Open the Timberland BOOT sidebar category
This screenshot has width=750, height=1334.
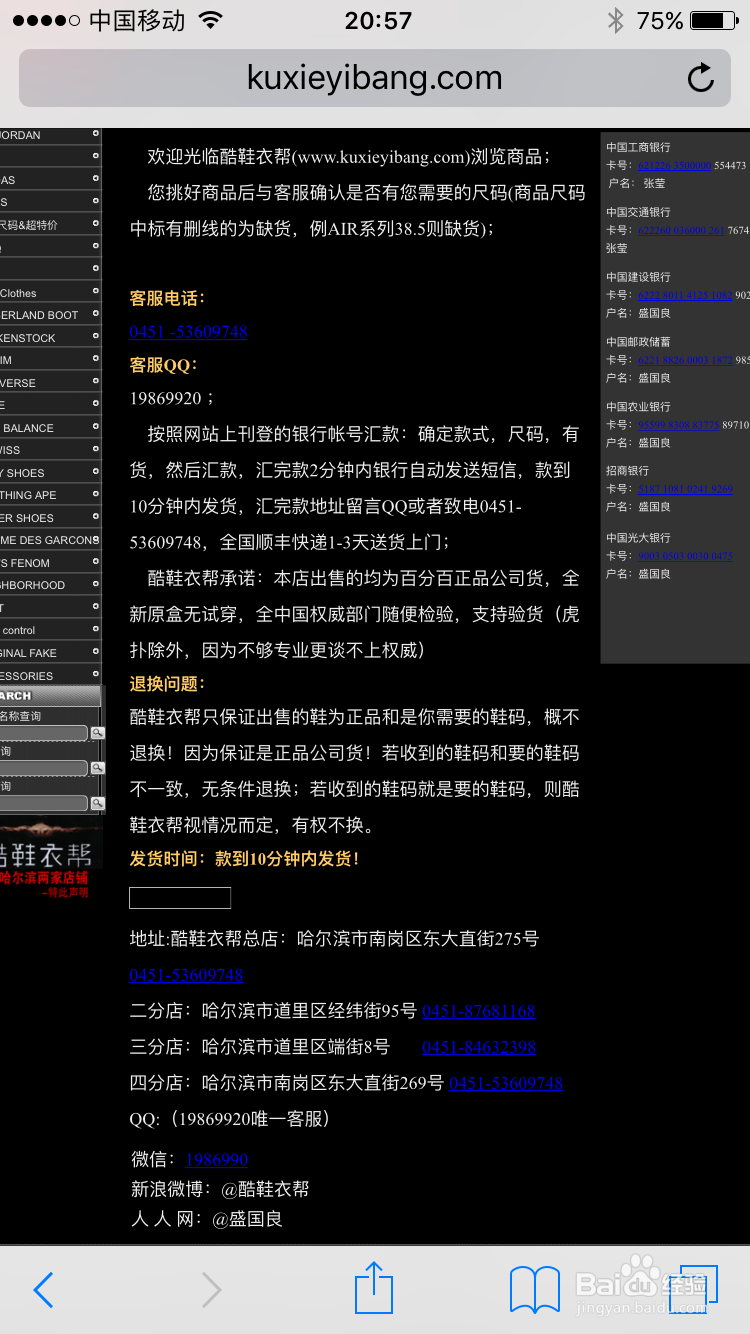tap(50, 315)
